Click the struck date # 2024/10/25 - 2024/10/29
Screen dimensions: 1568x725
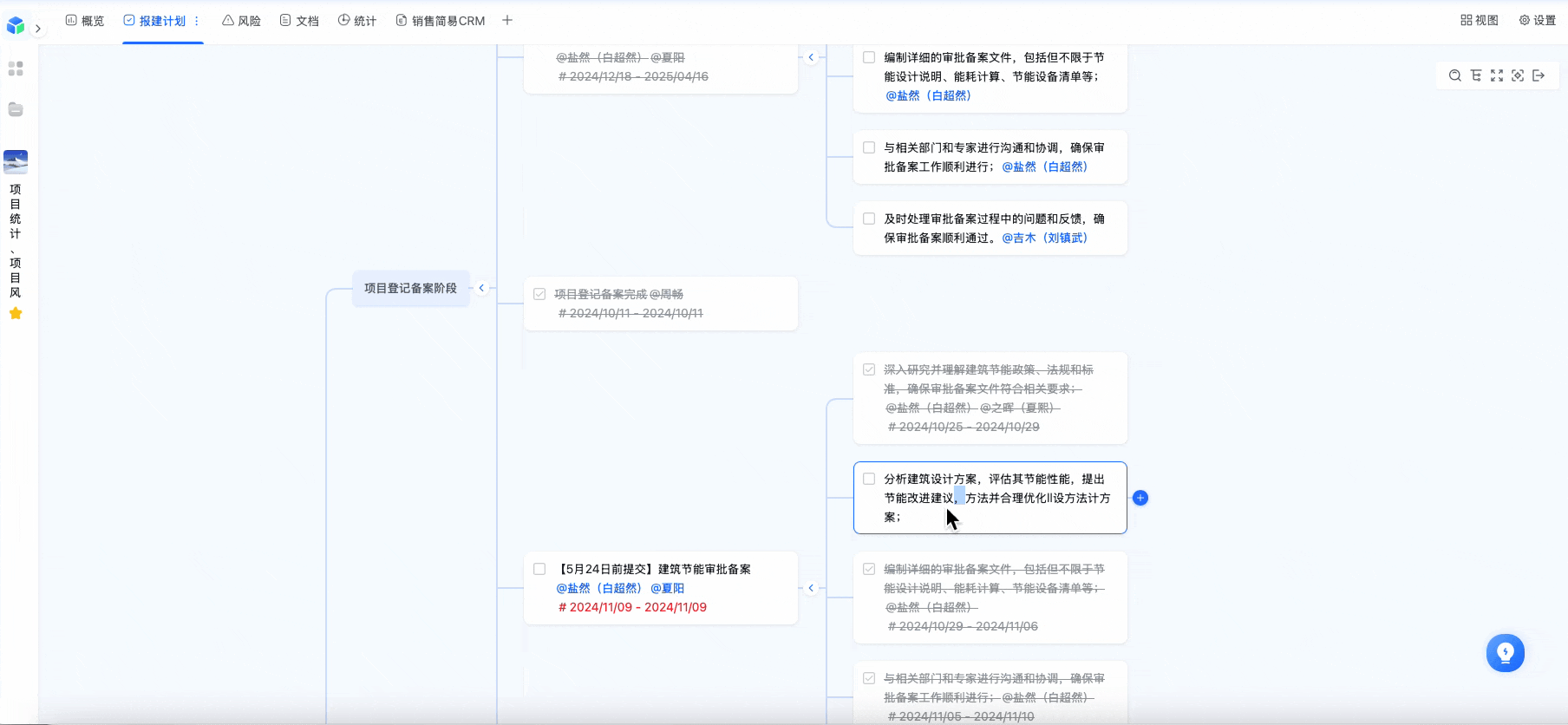[964, 427]
